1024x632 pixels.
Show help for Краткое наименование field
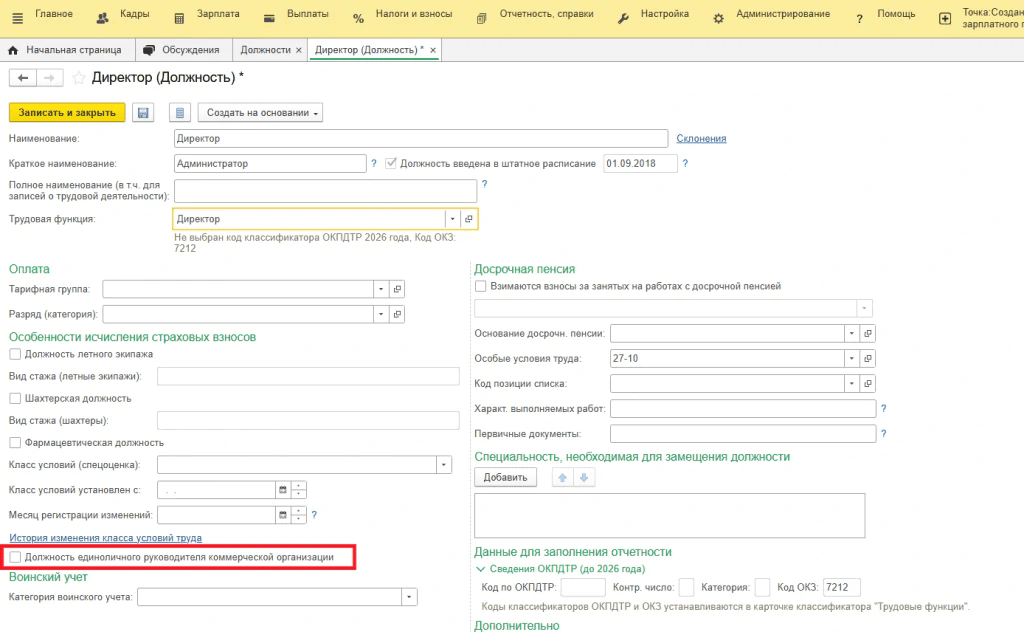pos(374,163)
